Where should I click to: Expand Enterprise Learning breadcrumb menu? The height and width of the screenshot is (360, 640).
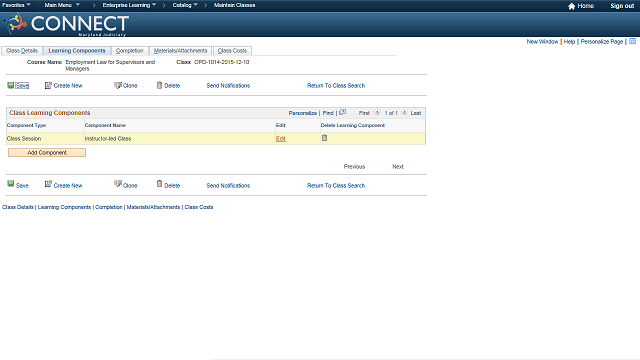point(129,5)
